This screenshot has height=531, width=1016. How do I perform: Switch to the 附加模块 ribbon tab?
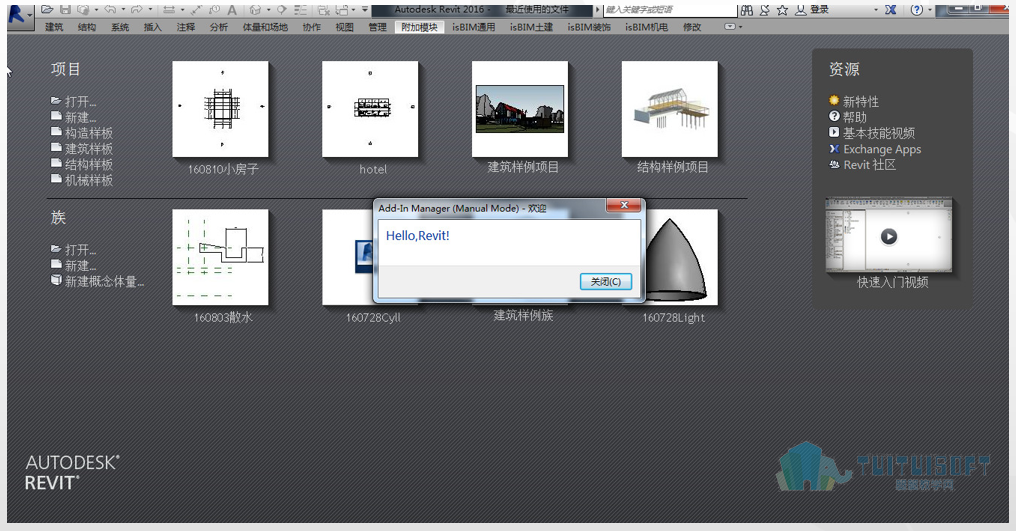tap(419, 27)
